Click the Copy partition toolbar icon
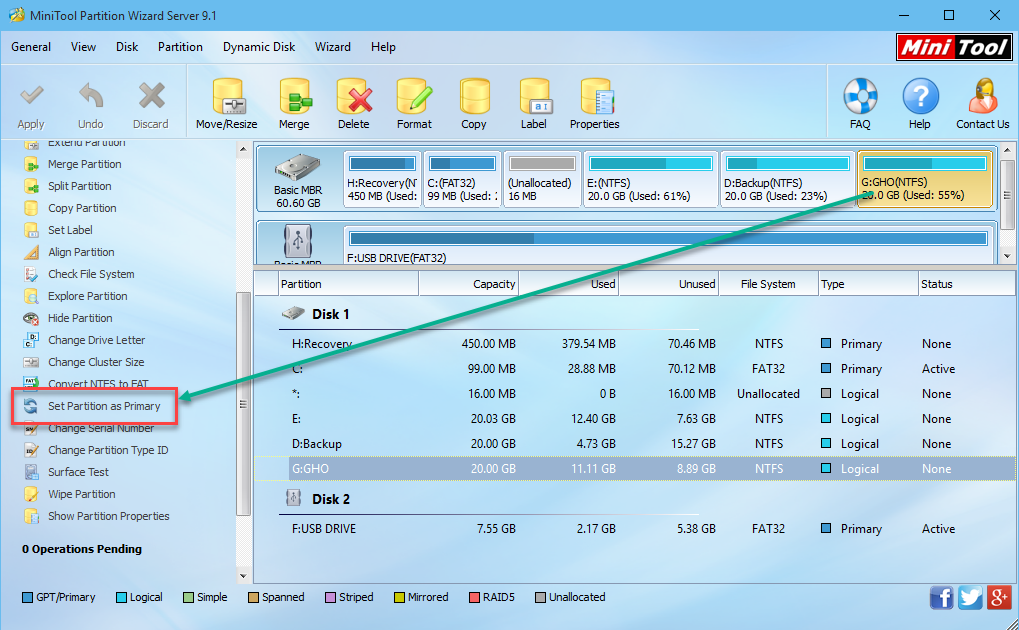 474,97
